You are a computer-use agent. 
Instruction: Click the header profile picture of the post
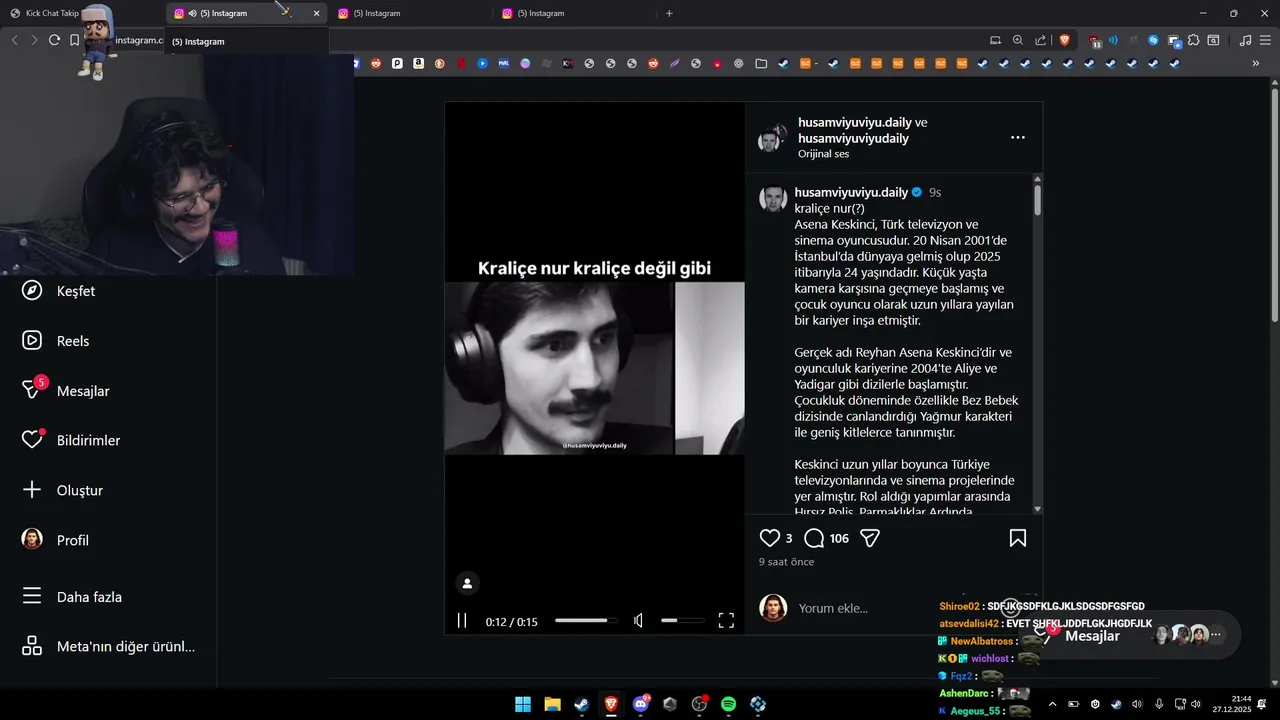pos(772,138)
